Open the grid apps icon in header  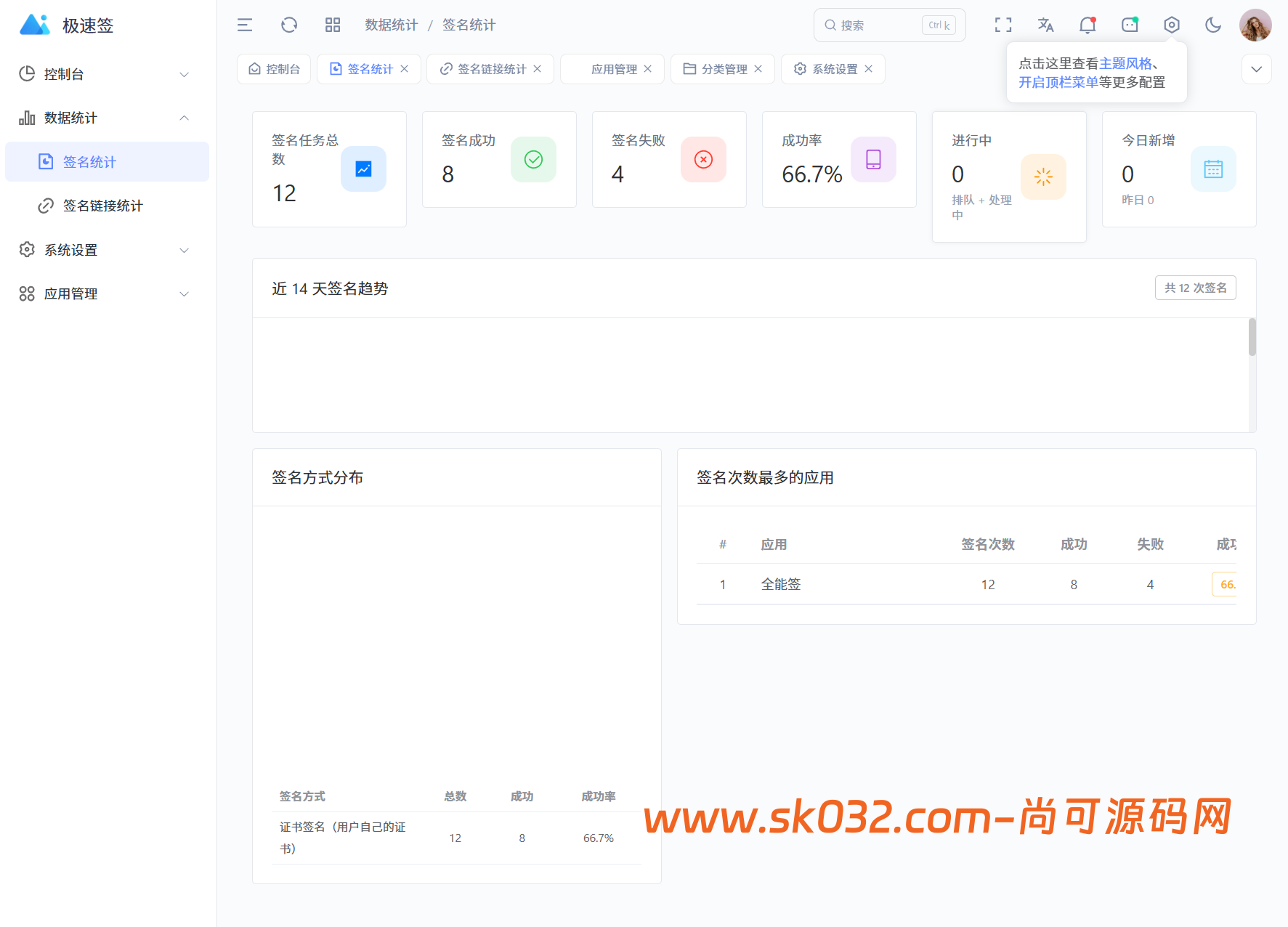point(333,25)
